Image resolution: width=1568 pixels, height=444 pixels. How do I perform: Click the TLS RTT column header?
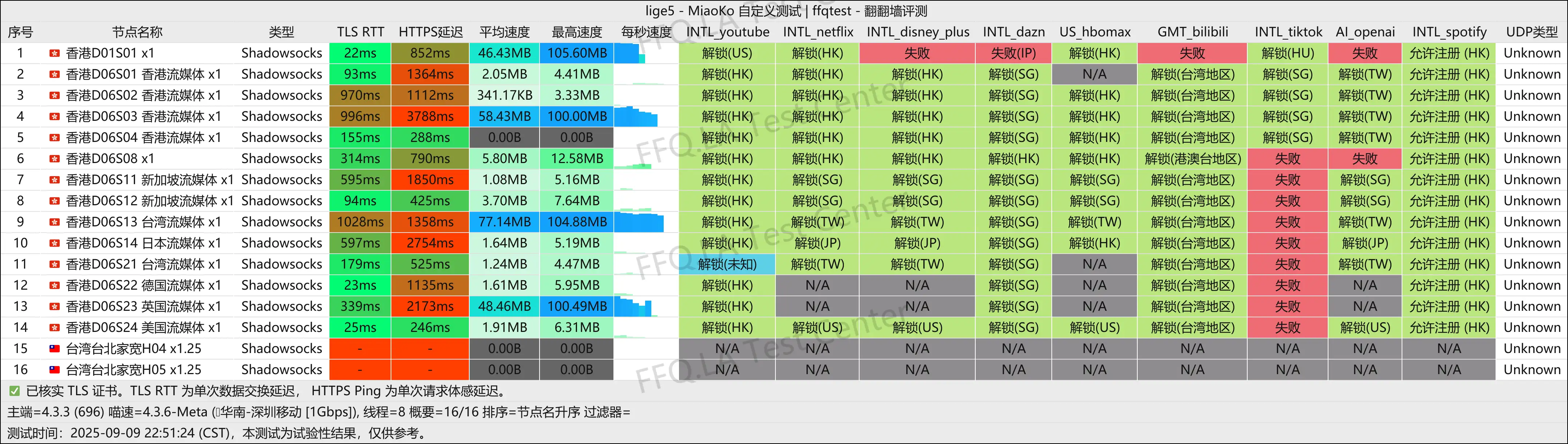[360, 32]
